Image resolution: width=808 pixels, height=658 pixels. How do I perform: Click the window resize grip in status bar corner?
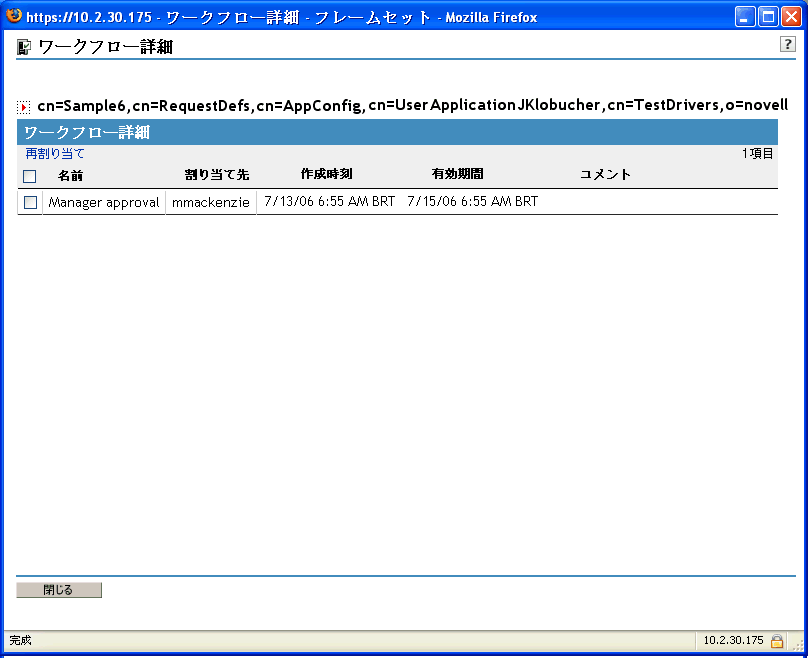[798, 644]
